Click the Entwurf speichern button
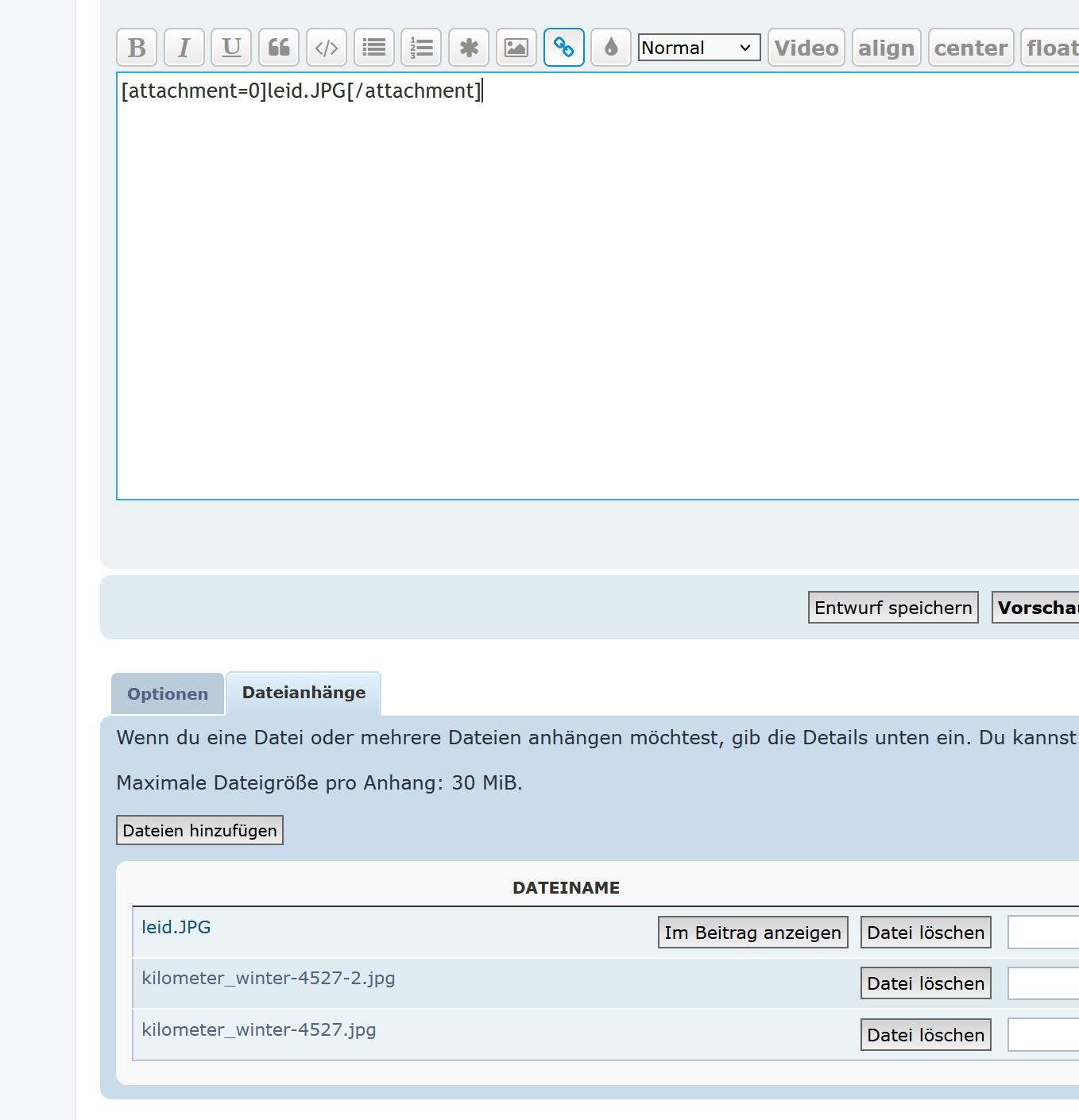The image size is (1079, 1120). [x=893, y=608]
